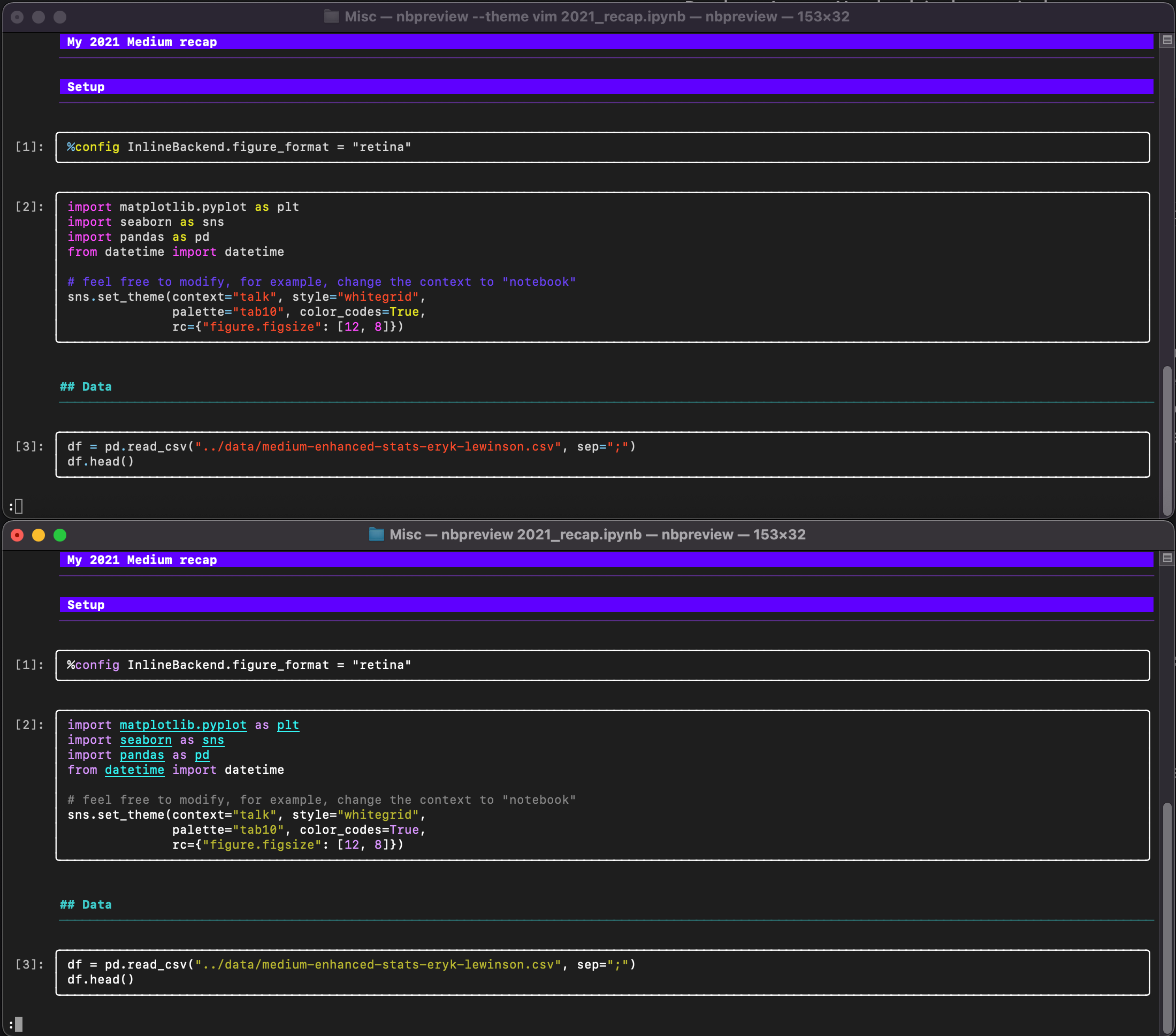
Task: Zoom the bottom terminal with green button
Action: [x=60, y=535]
